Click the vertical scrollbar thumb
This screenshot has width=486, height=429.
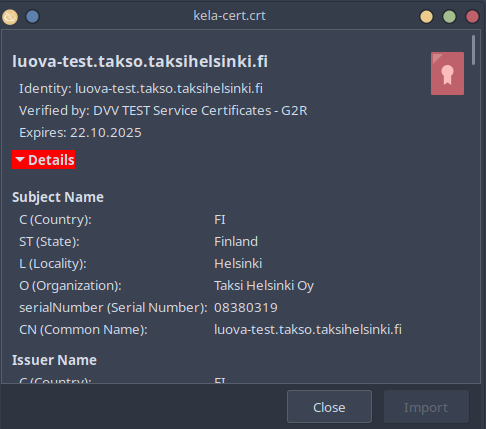473,50
